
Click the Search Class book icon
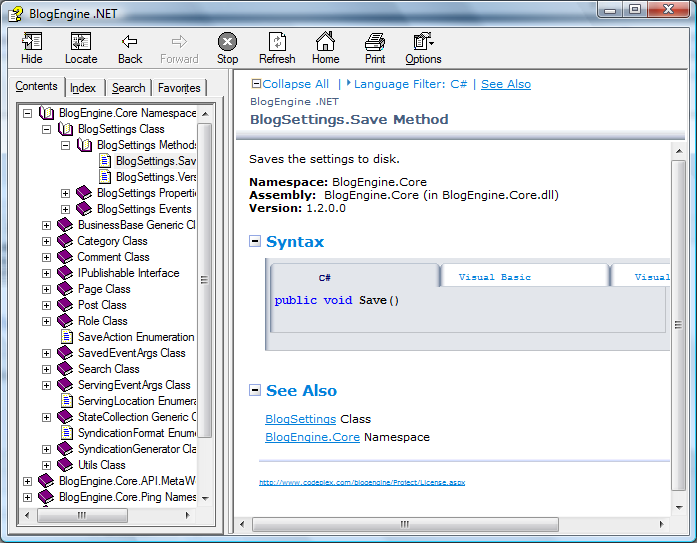(x=65, y=369)
